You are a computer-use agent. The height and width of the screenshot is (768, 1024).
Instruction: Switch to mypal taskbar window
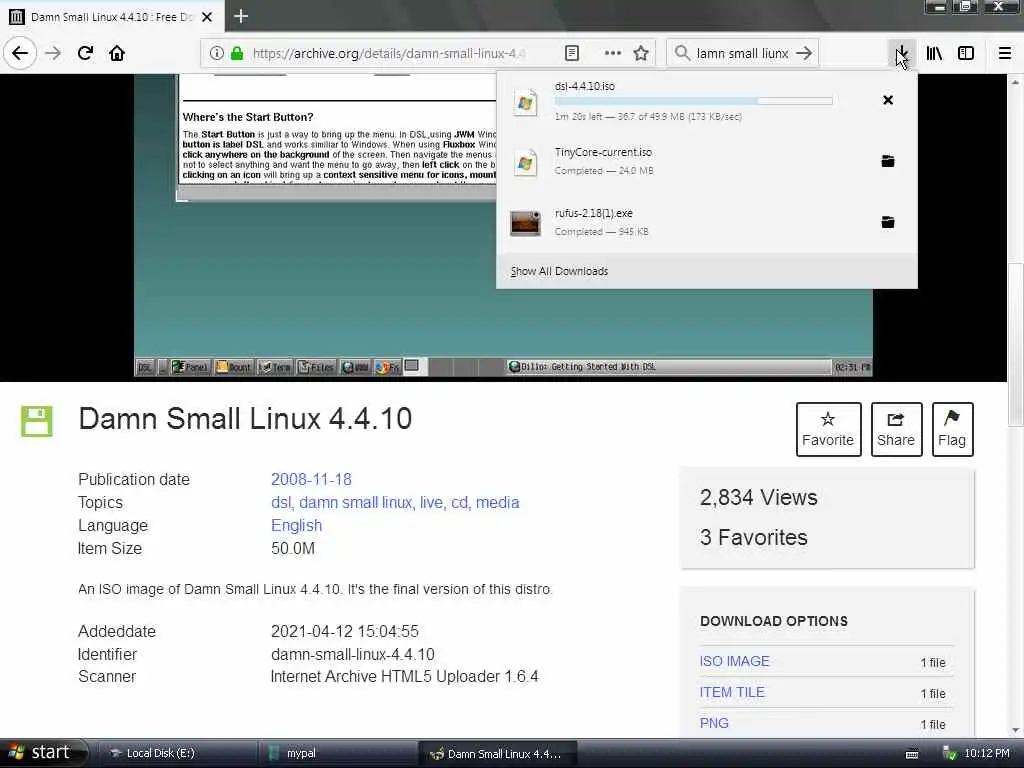click(338, 753)
